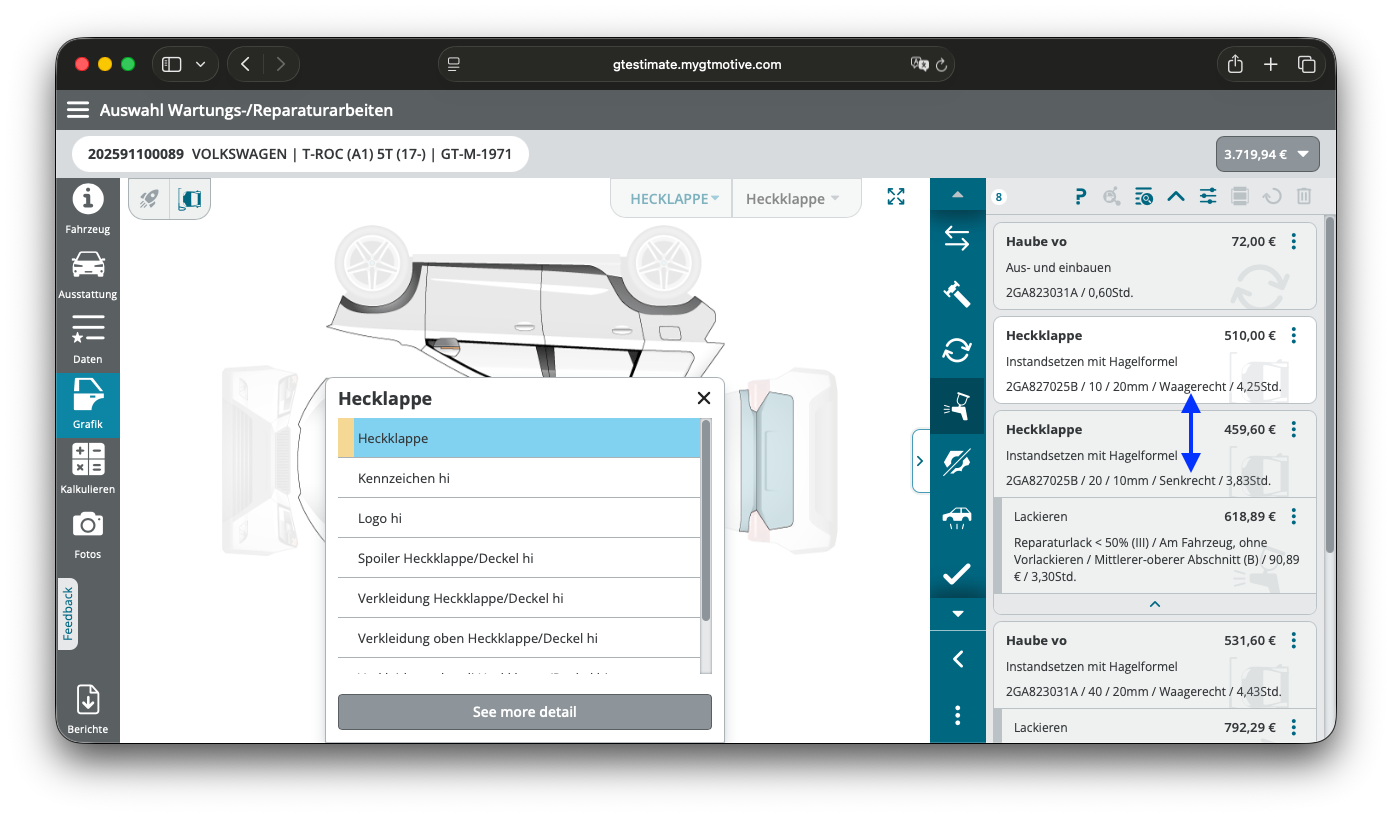Open the Kalkulieren calculator section
Viewport: 1392px width, 817px height.
[x=88, y=469]
